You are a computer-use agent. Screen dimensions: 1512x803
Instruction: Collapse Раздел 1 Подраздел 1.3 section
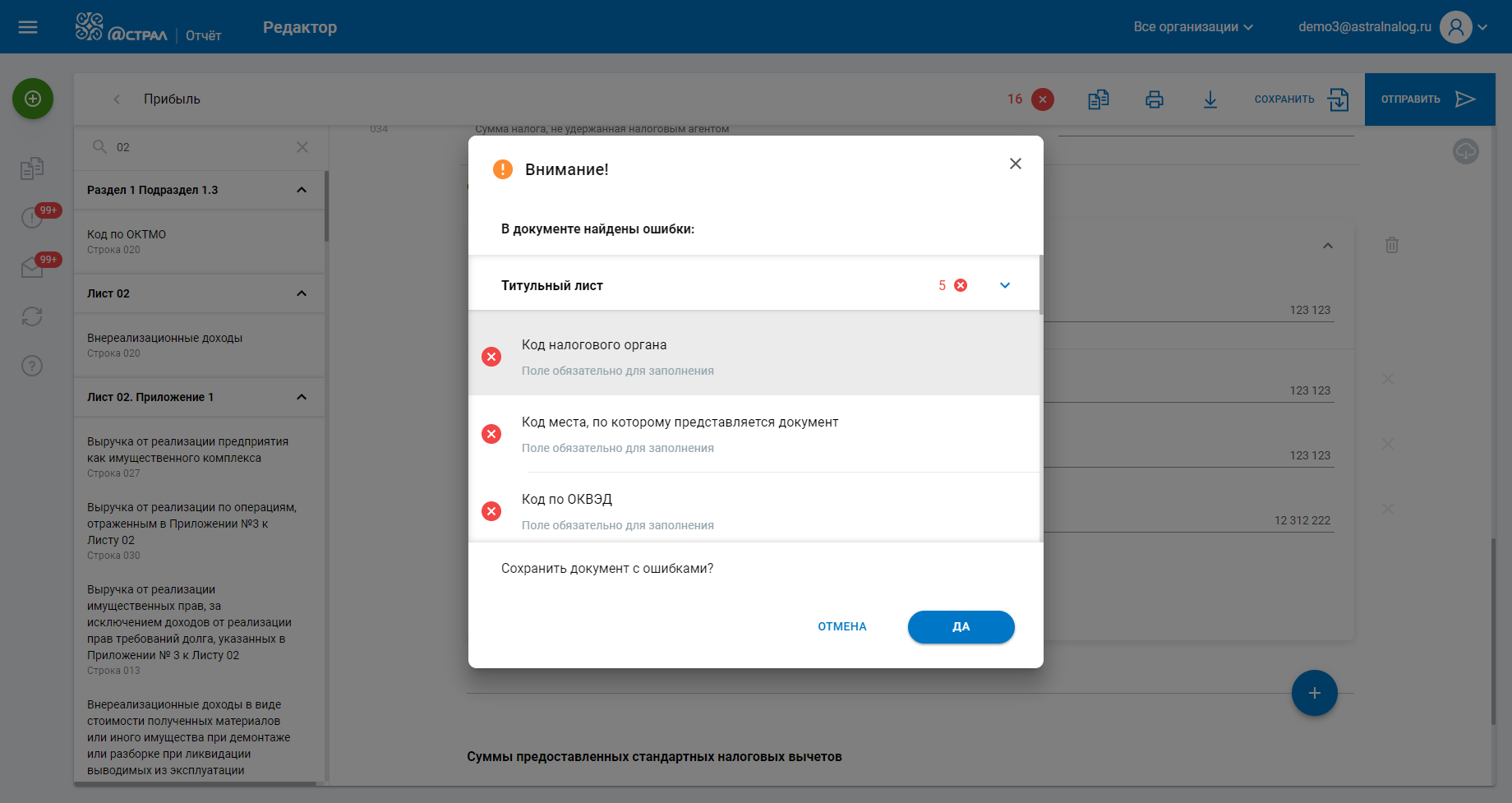(302, 190)
